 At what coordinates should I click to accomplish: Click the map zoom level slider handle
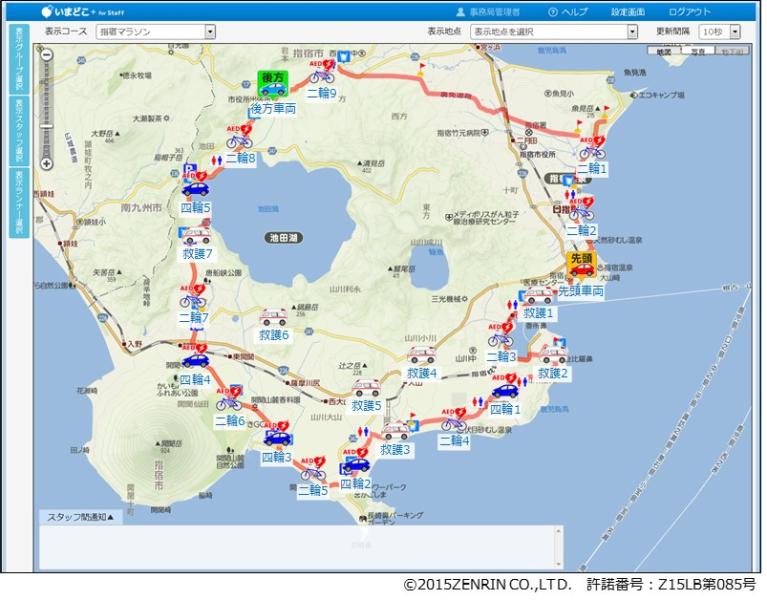coord(46,126)
